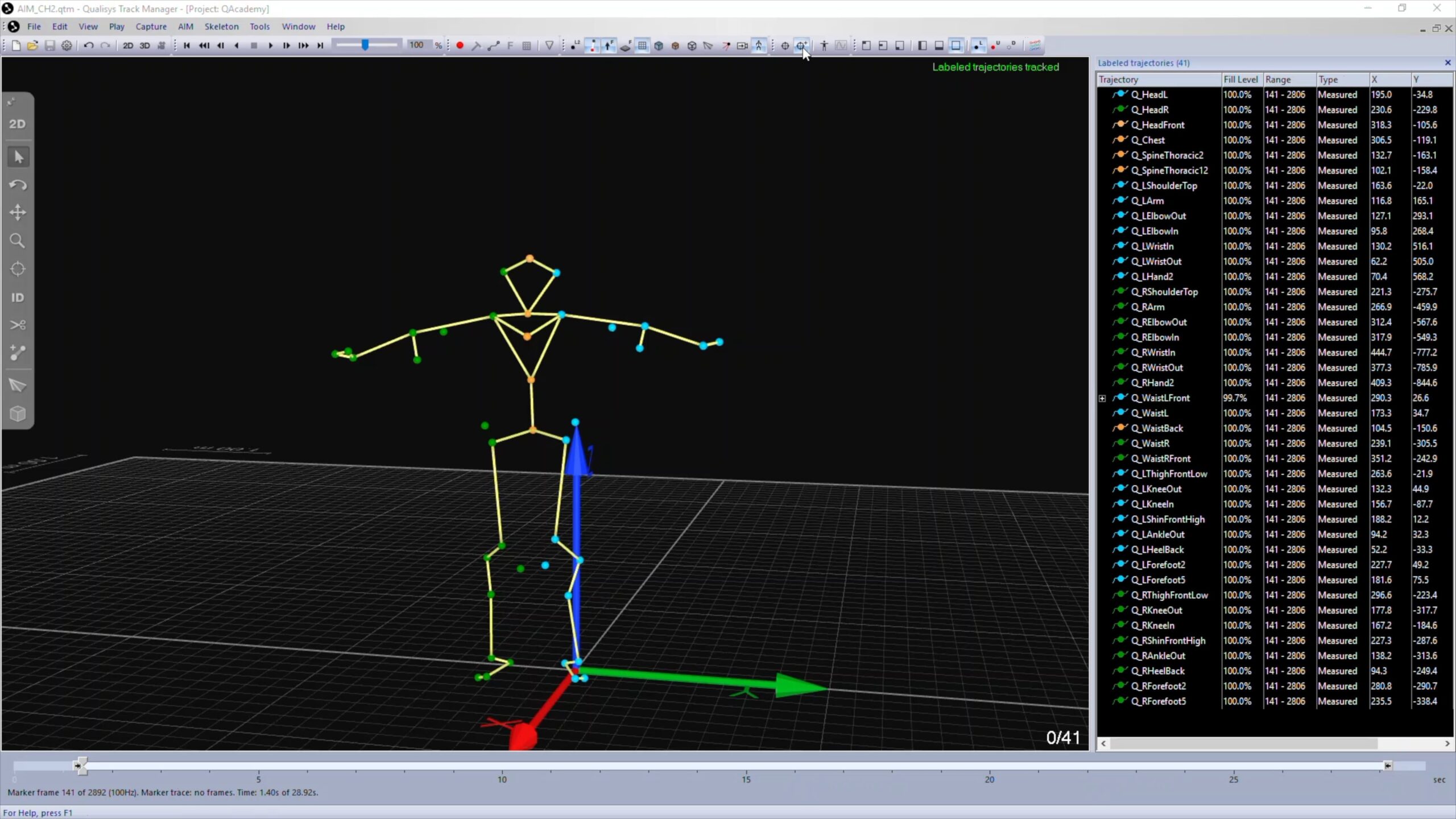Viewport: 1456px width, 819px height.
Task: Toggle labeled trajectories window (L)
Action: pyautogui.click(x=978, y=45)
